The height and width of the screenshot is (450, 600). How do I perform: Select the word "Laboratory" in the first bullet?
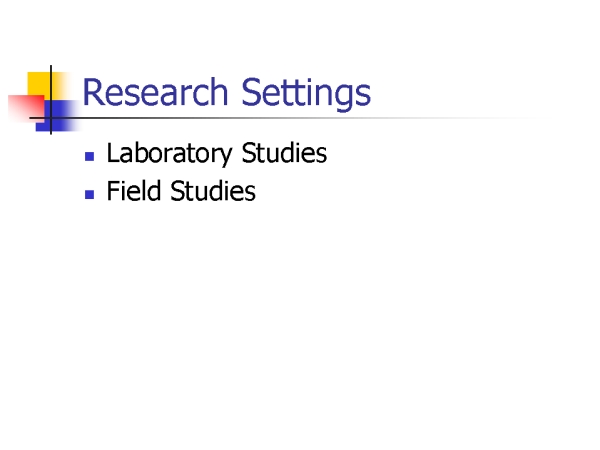click(x=169, y=153)
